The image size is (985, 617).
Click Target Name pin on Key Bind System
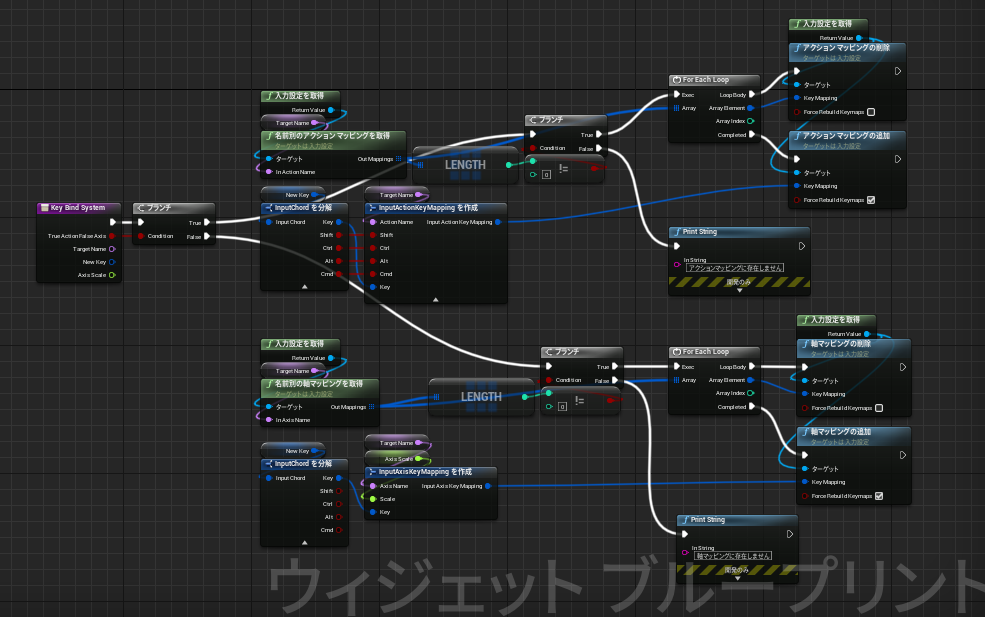coord(112,249)
